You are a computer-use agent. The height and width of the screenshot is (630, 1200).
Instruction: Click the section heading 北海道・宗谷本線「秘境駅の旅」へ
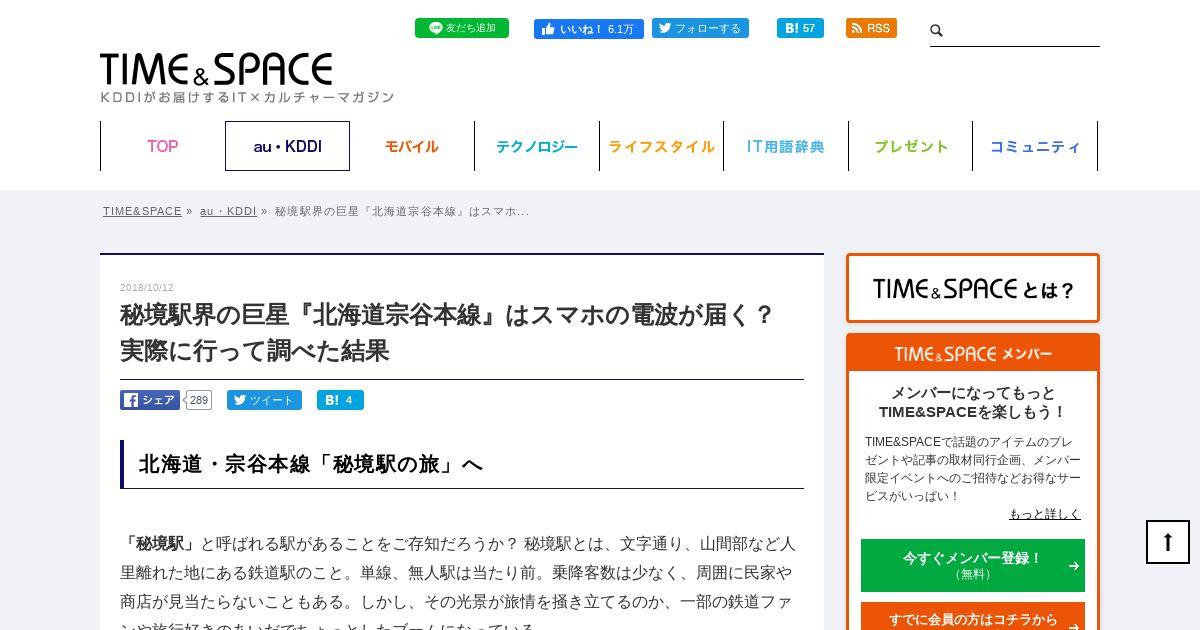[x=311, y=464]
